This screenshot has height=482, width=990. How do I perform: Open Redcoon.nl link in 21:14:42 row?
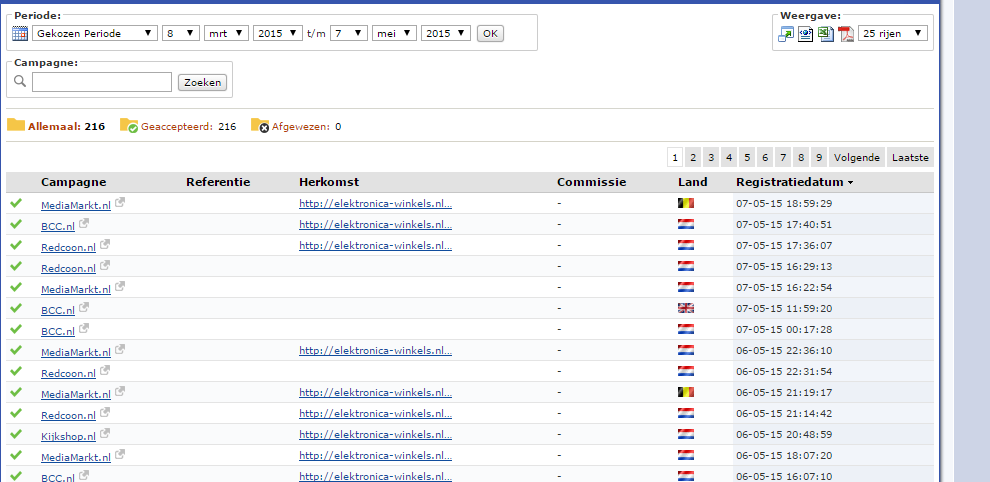click(69, 415)
